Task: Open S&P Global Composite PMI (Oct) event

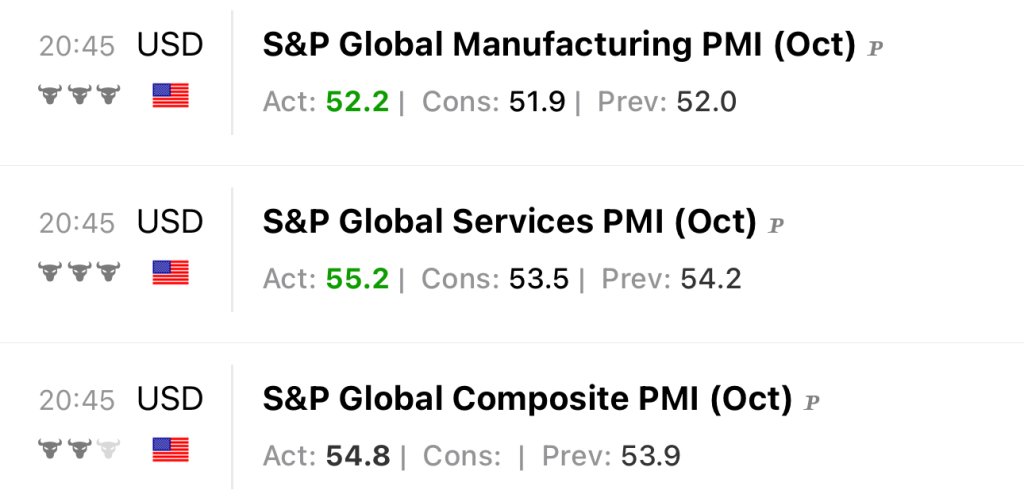Action: tap(527, 400)
